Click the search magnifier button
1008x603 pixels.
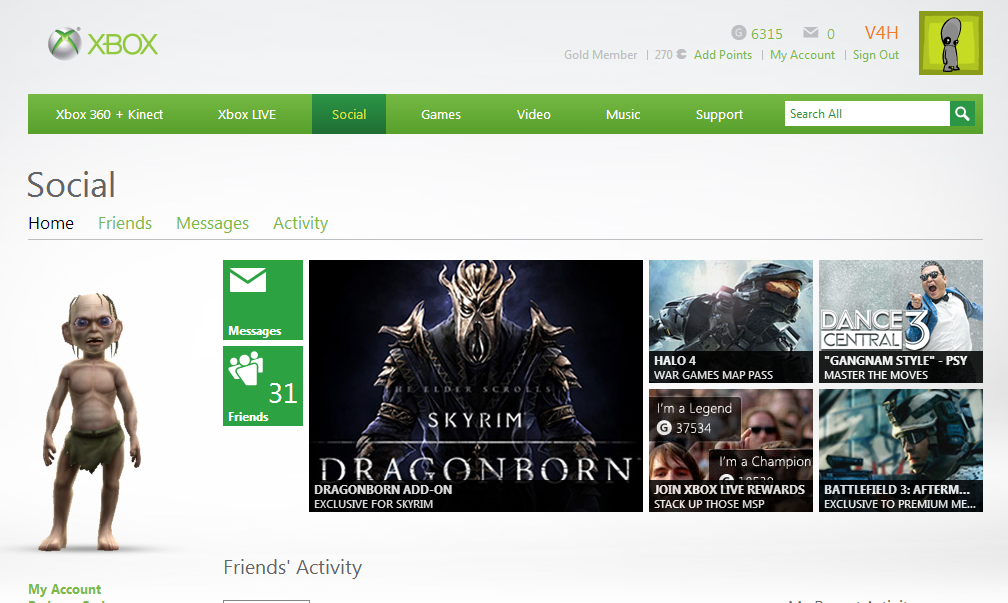pos(962,114)
